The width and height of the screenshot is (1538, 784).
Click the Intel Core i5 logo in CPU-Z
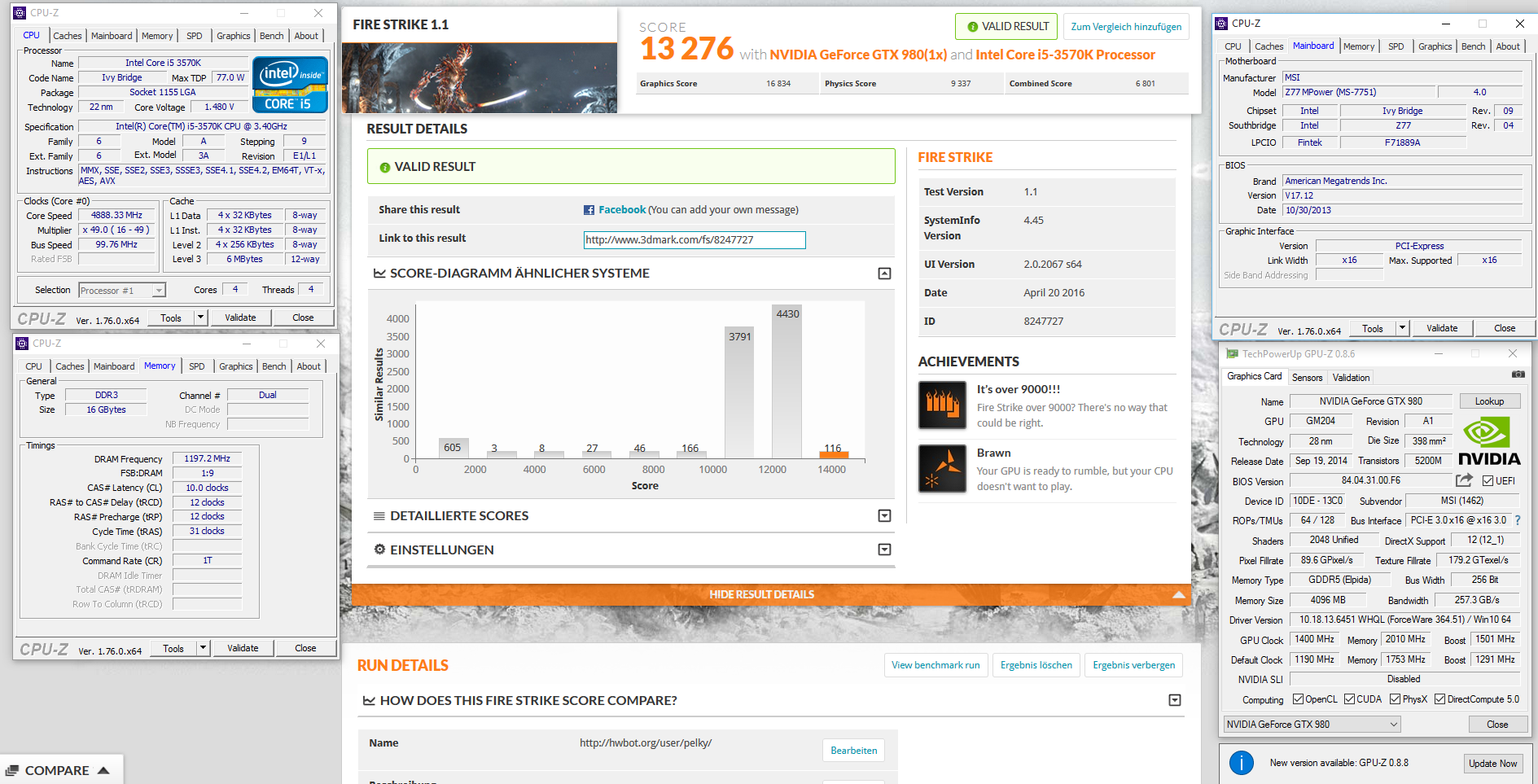290,84
